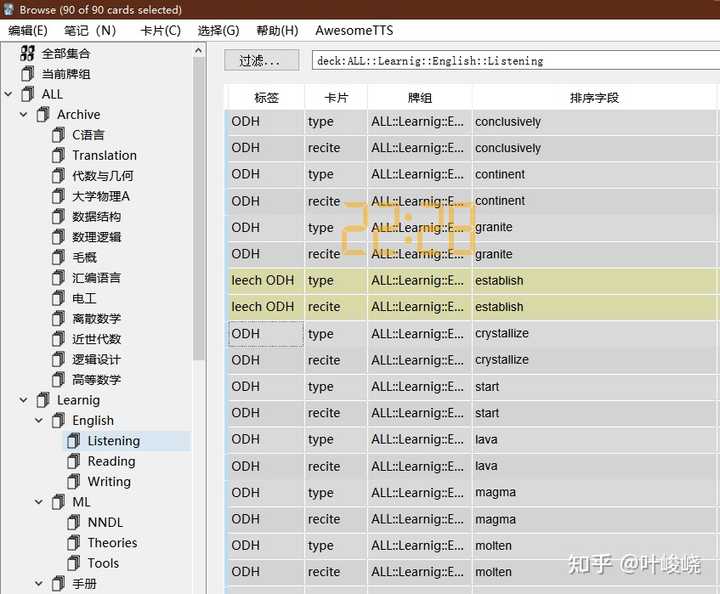
Task: Collapse the English deck branch
Action: click(x=39, y=420)
